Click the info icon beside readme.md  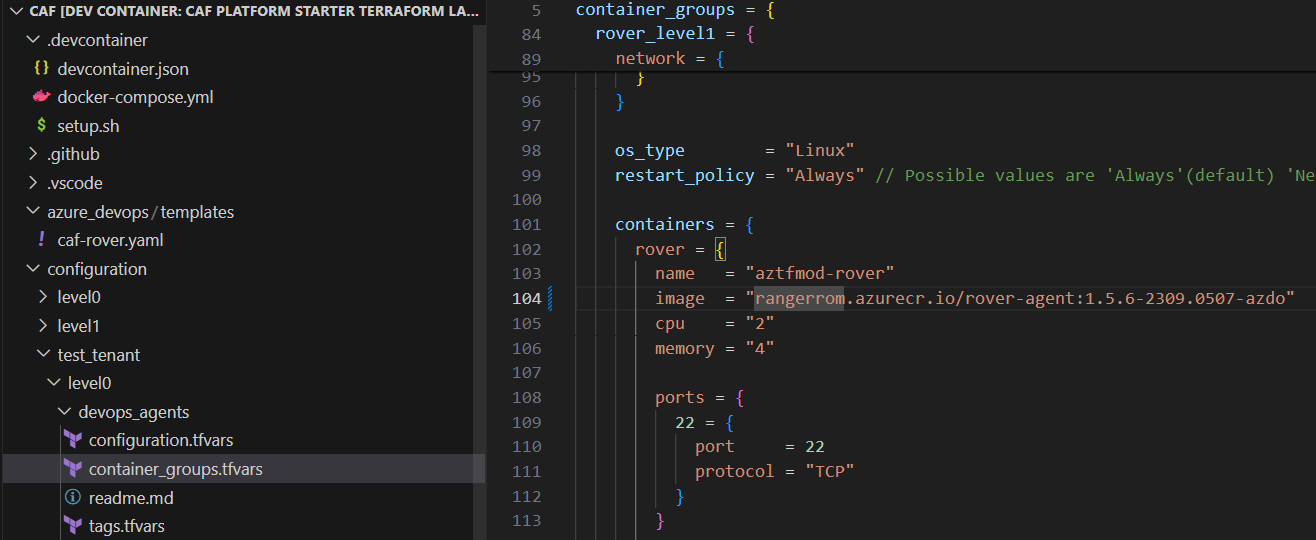(x=72, y=497)
